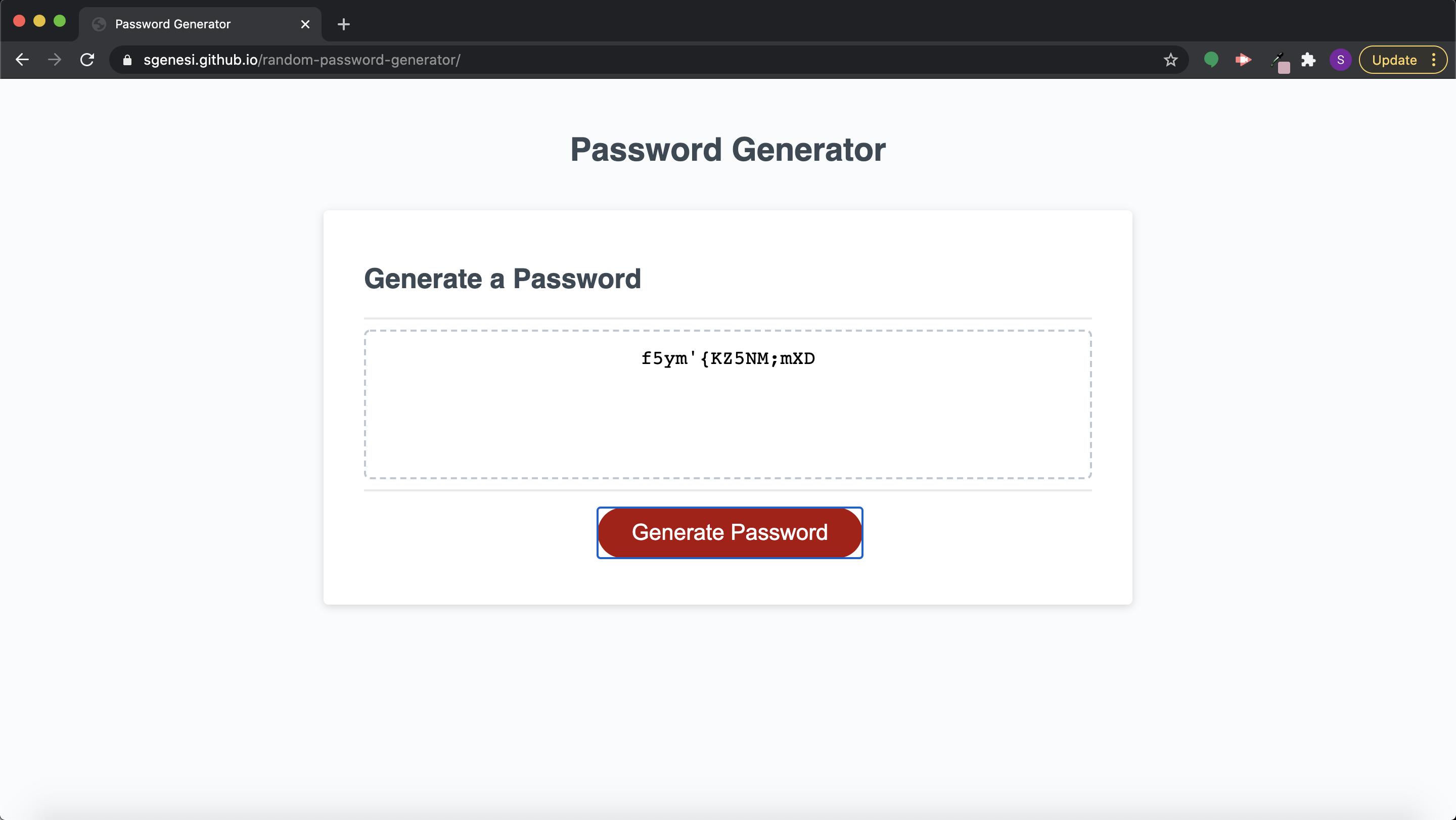The width and height of the screenshot is (1456, 820).
Task: Go back using the back arrow
Action: coord(21,59)
